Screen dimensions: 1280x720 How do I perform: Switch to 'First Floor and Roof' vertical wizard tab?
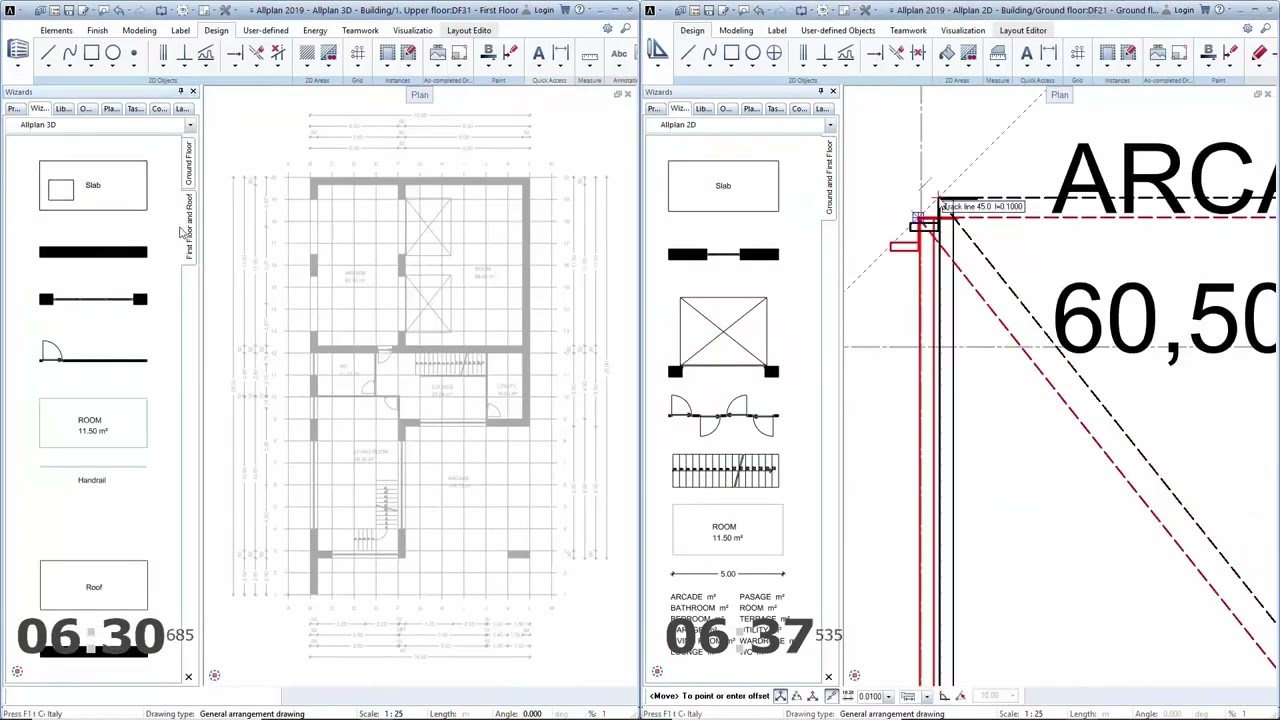[x=189, y=227]
